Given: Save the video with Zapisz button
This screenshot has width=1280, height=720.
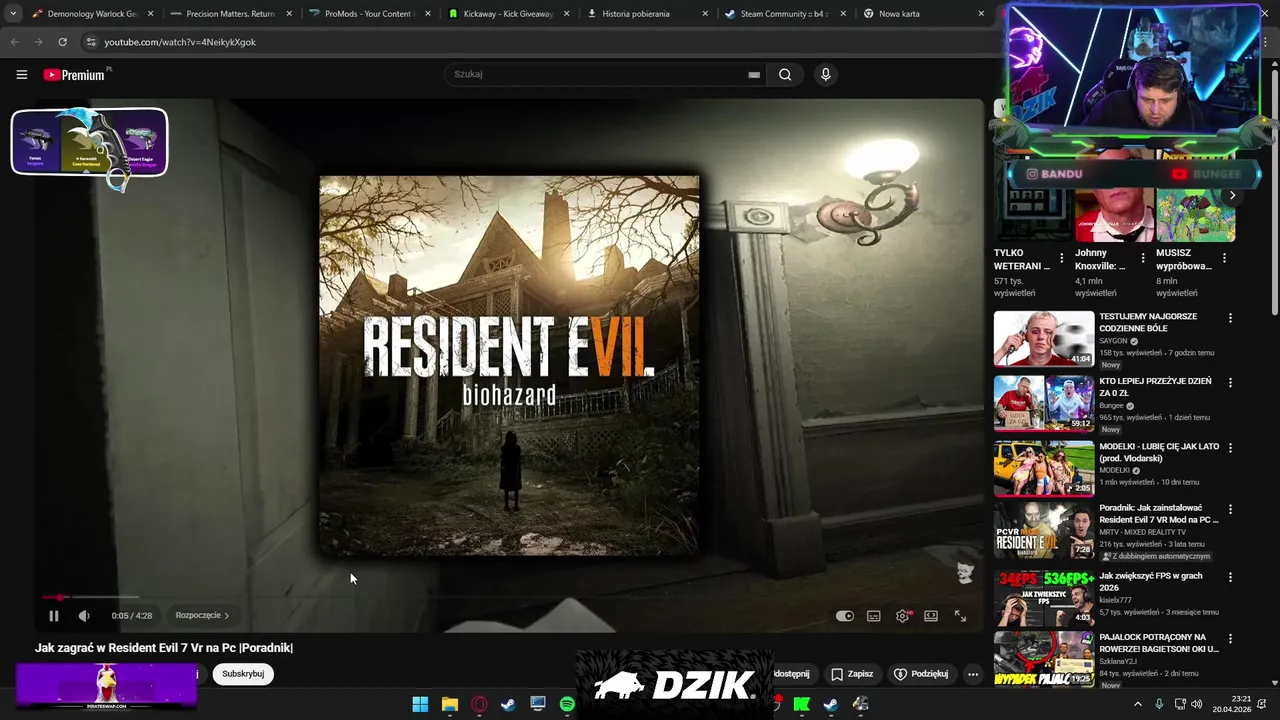Looking at the screenshot, I should [x=852, y=674].
